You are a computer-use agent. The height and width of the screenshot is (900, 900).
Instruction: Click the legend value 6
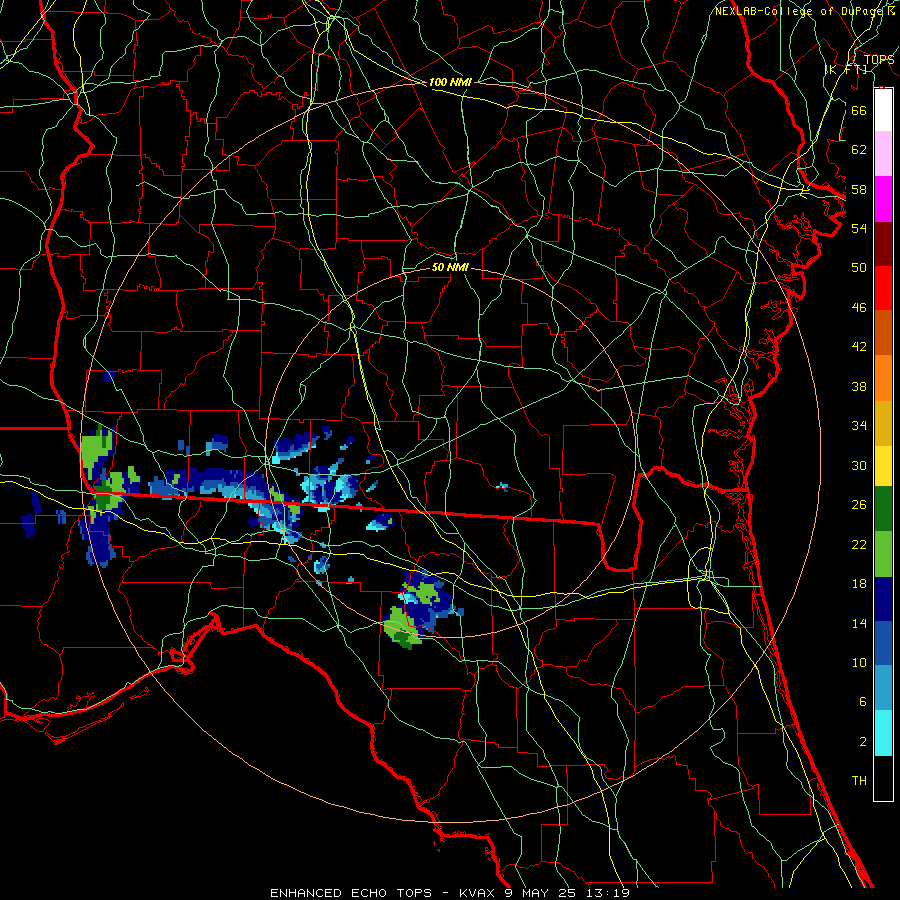click(x=863, y=702)
